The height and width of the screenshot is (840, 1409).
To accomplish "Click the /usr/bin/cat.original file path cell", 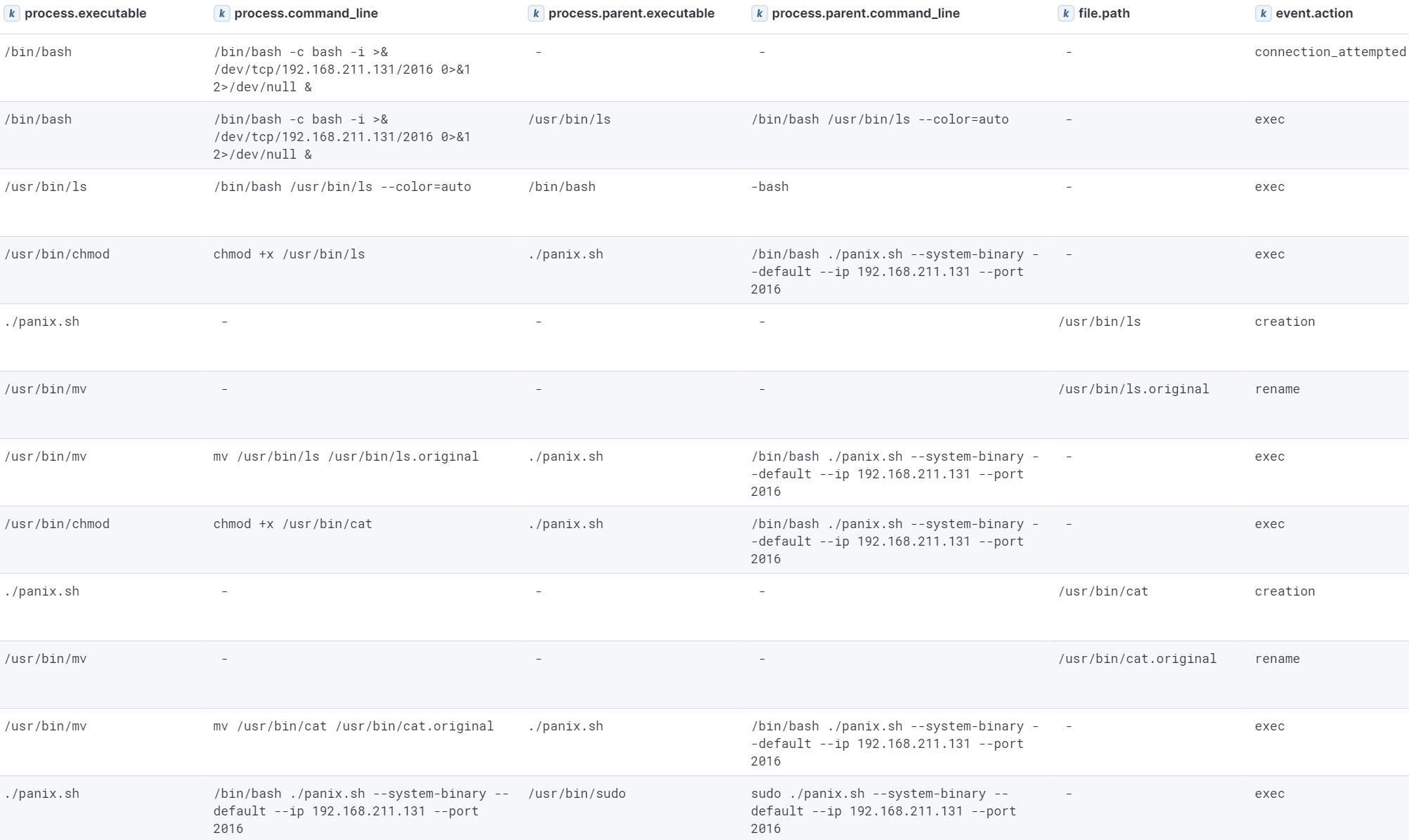I will [x=1136, y=659].
